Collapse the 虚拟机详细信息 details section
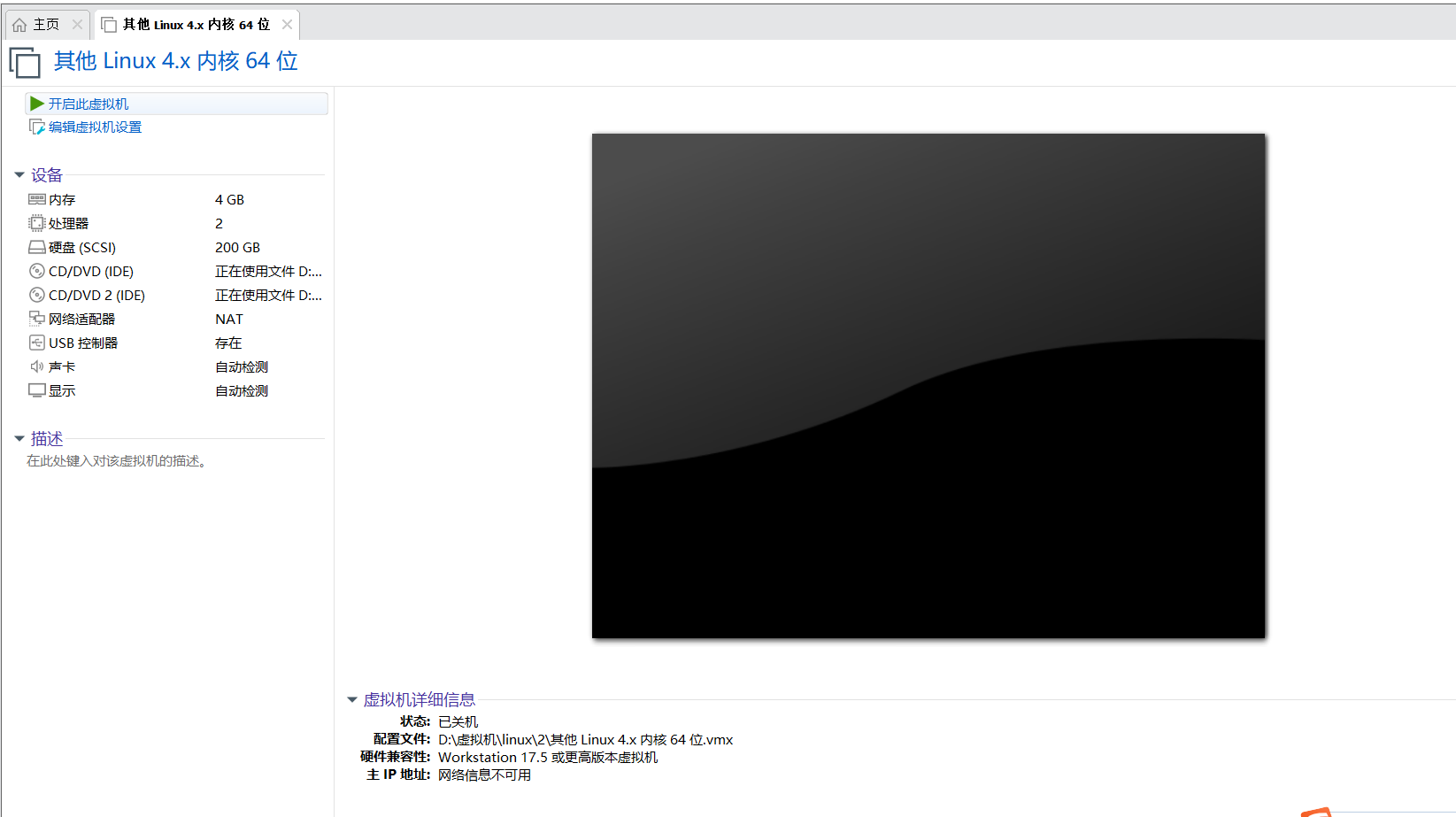Viewport: 1456px width, 817px height. (352, 699)
